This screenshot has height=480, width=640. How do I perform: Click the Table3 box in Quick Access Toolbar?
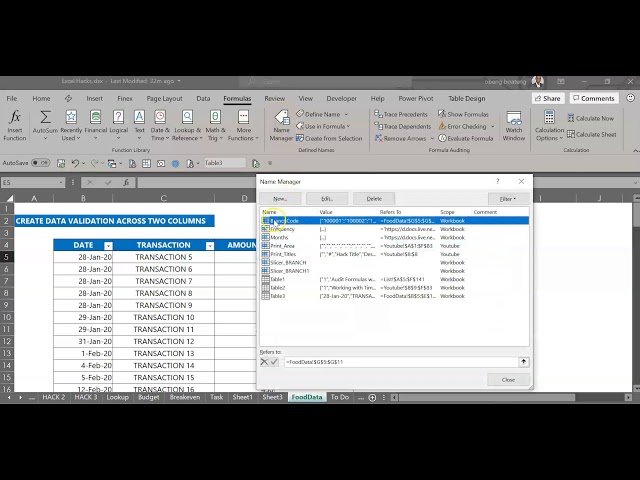(224, 163)
